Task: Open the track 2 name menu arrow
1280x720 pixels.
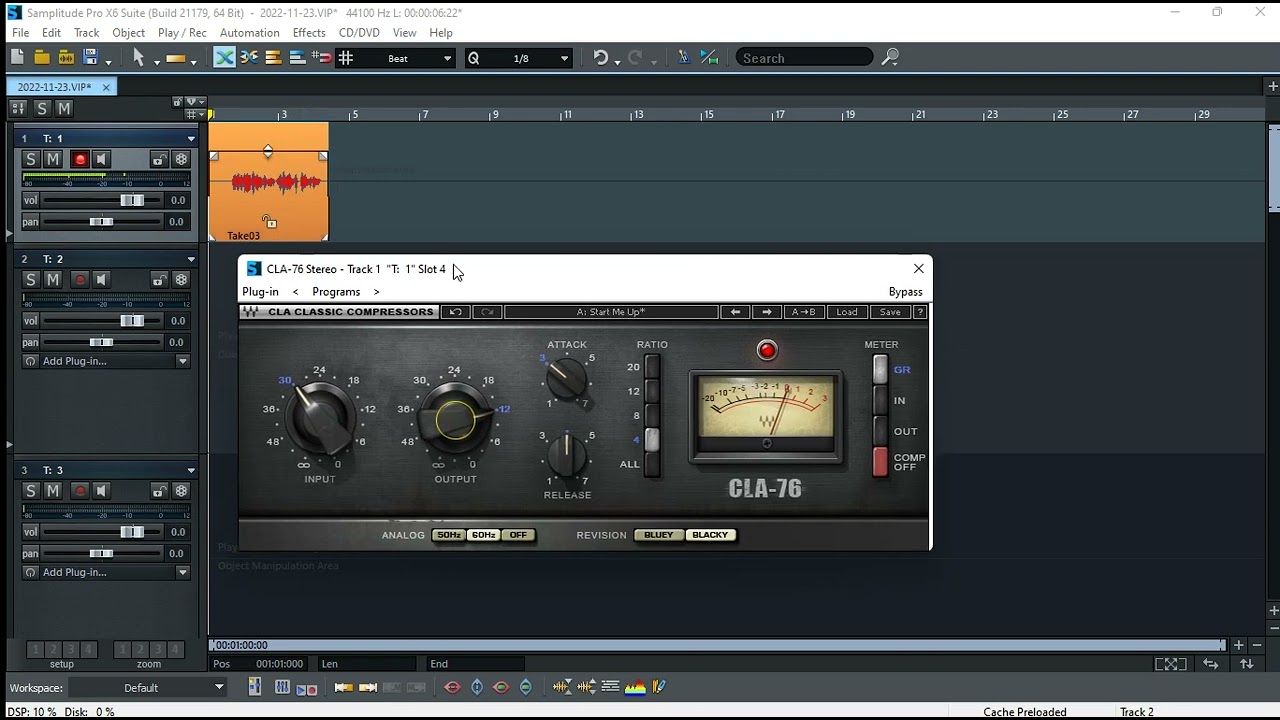Action: 191,259
